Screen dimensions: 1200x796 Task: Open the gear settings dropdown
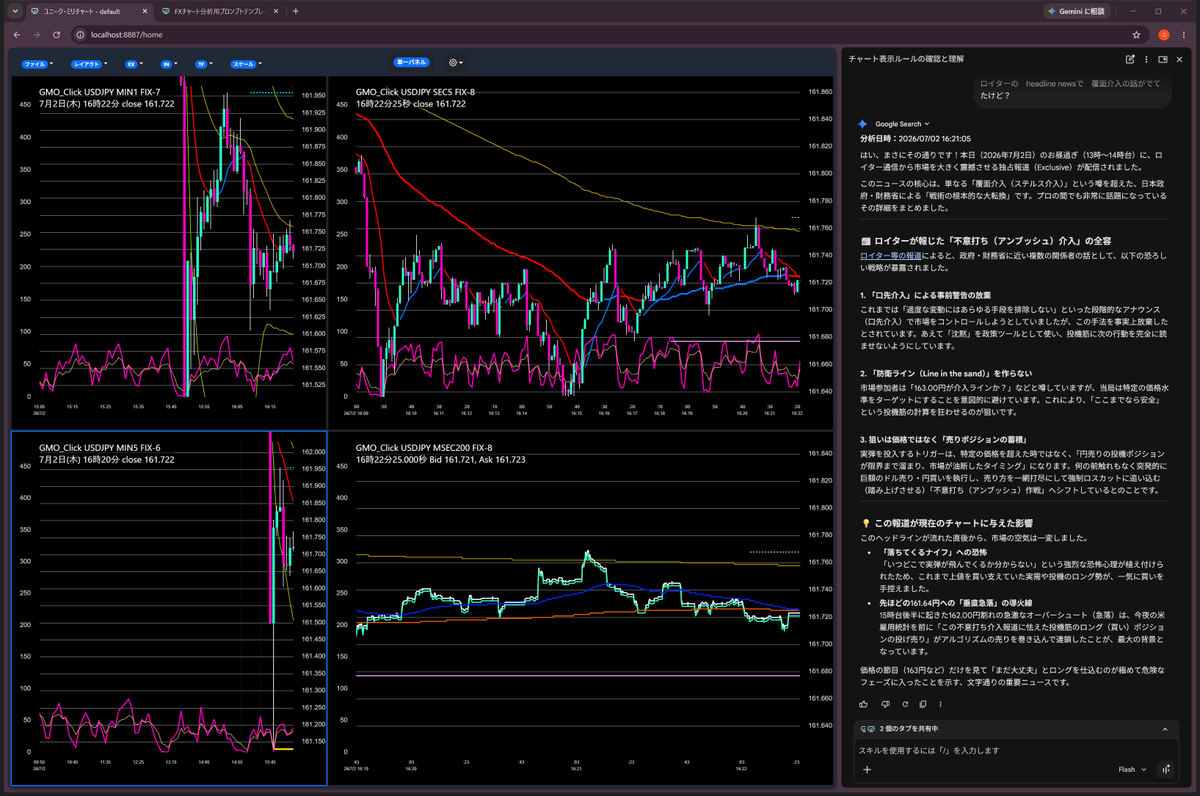(455, 63)
